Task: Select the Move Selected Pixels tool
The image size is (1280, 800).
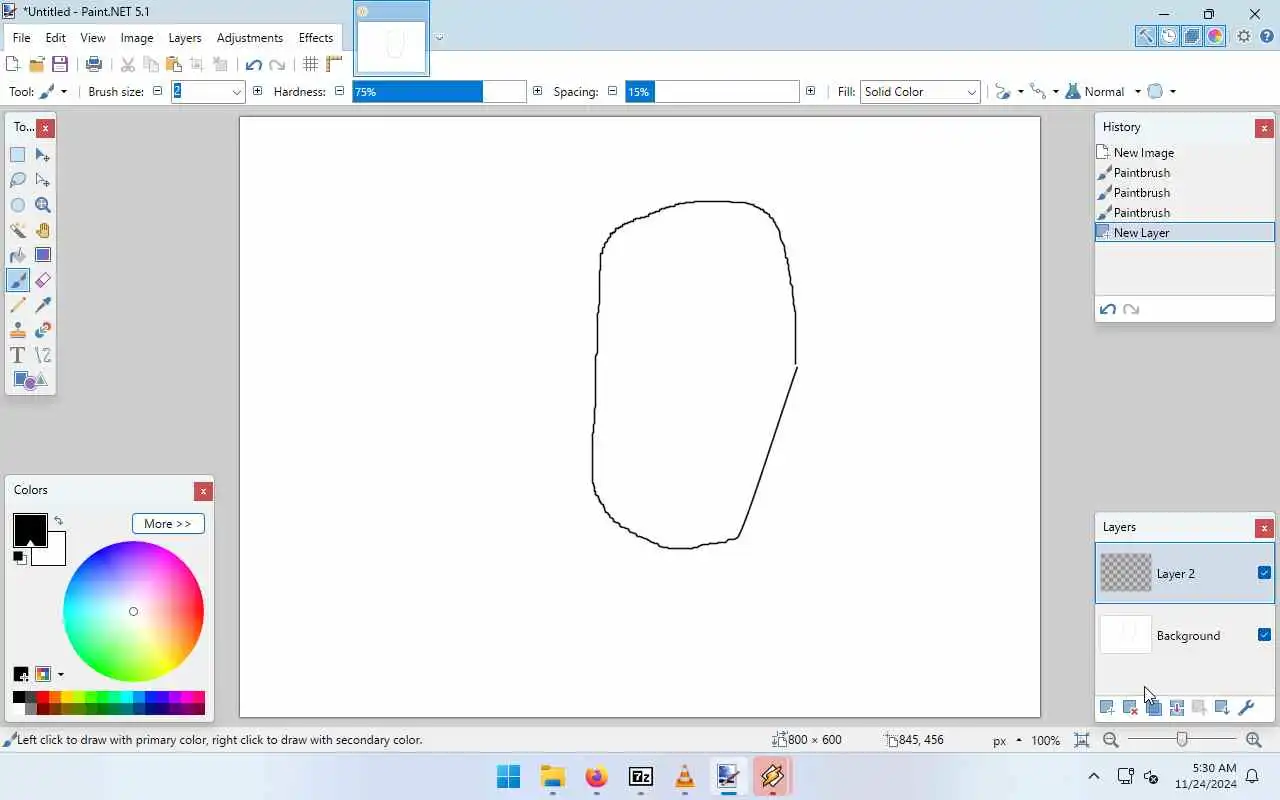Action: click(x=43, y=155)
